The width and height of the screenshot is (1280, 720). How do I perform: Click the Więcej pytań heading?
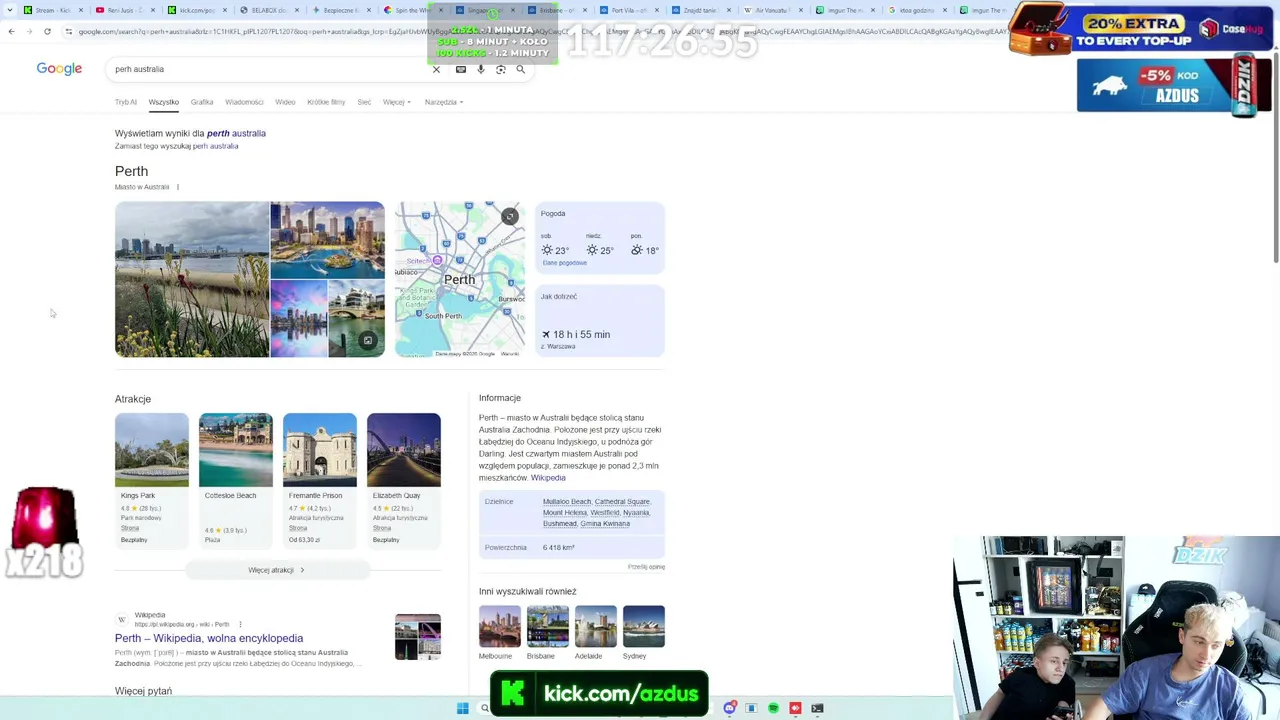(143, 691)
